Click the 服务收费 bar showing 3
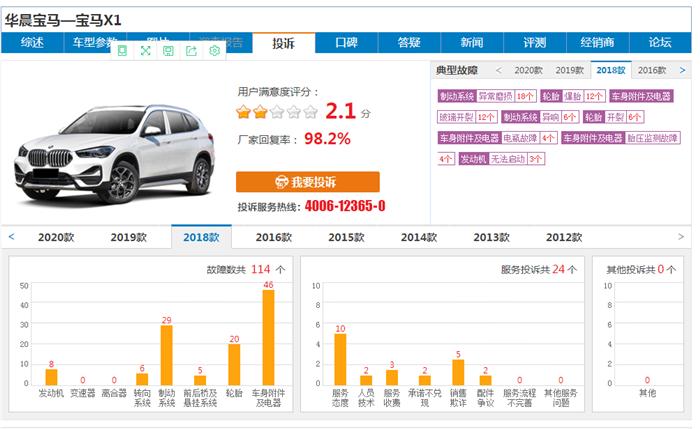 pyautogui.click(x=392, y=378)
